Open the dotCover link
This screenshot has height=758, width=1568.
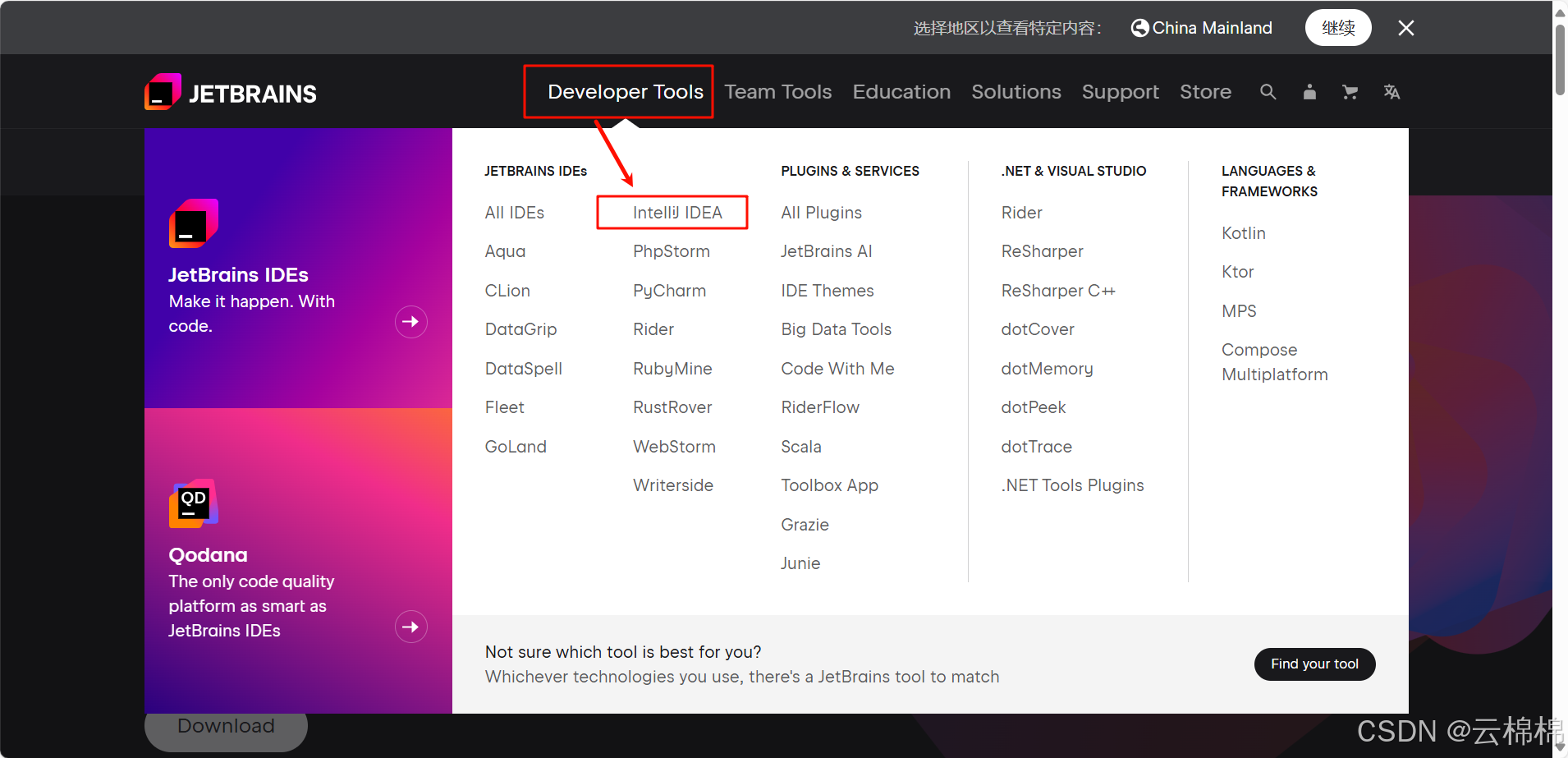[1038, 329]
